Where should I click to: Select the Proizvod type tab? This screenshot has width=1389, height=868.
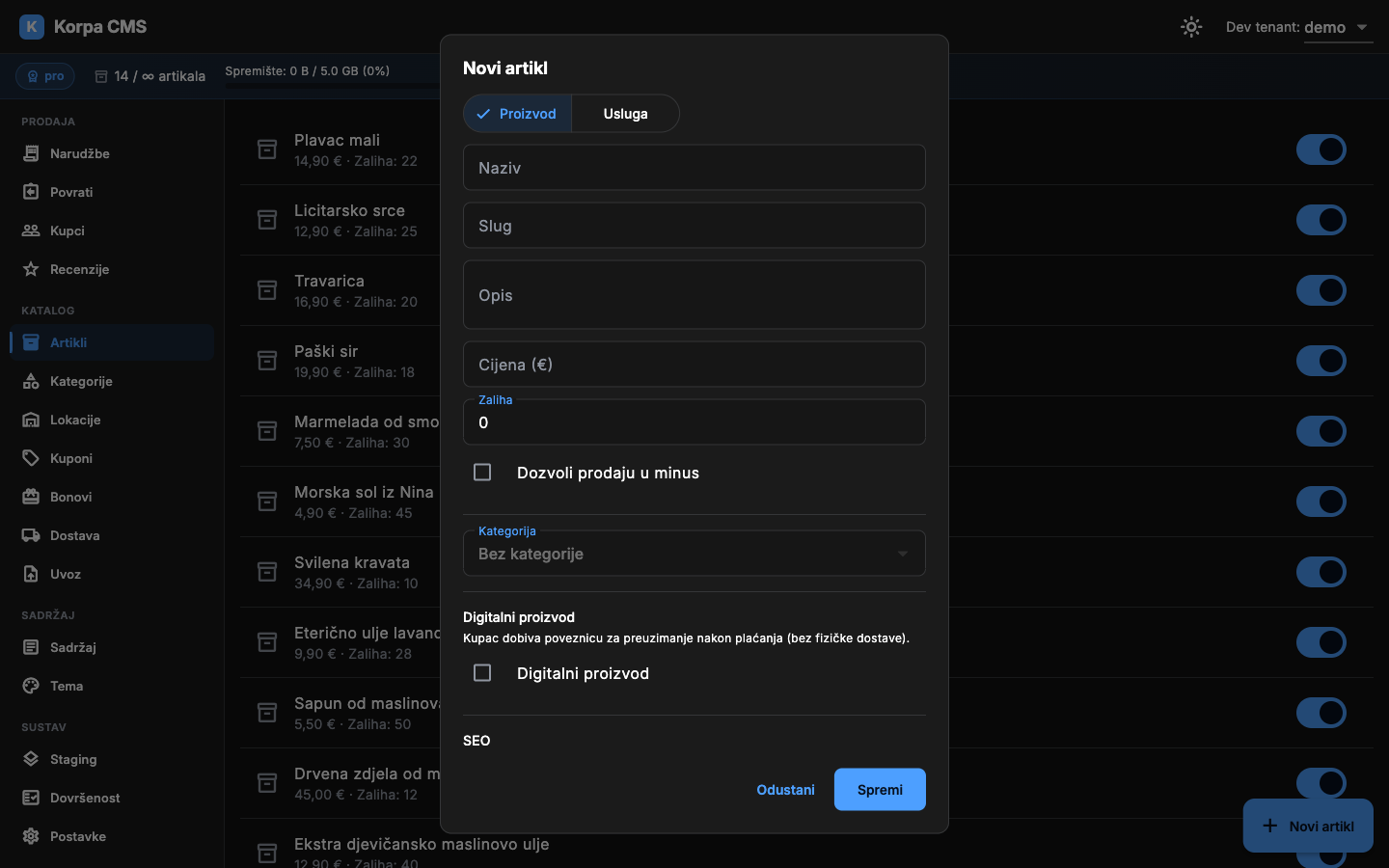(x=518, y=114)
